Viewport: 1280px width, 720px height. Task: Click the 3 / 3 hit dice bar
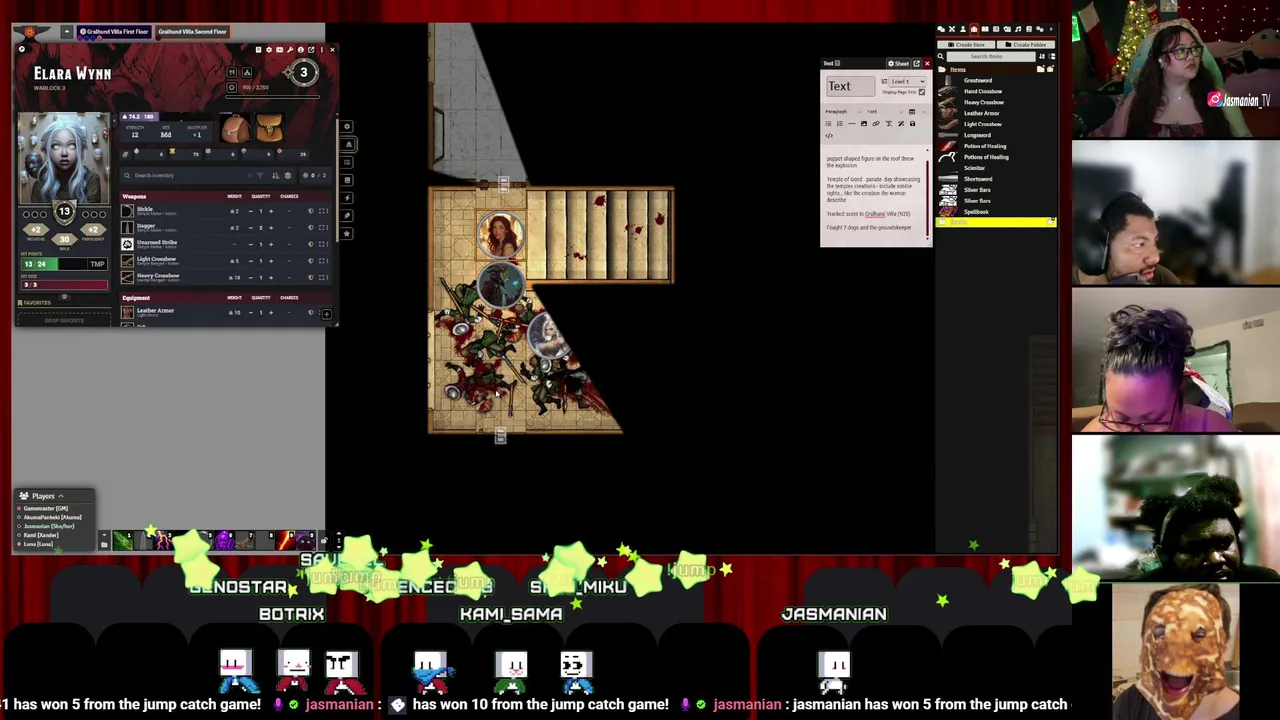click(x=64, y=285)
